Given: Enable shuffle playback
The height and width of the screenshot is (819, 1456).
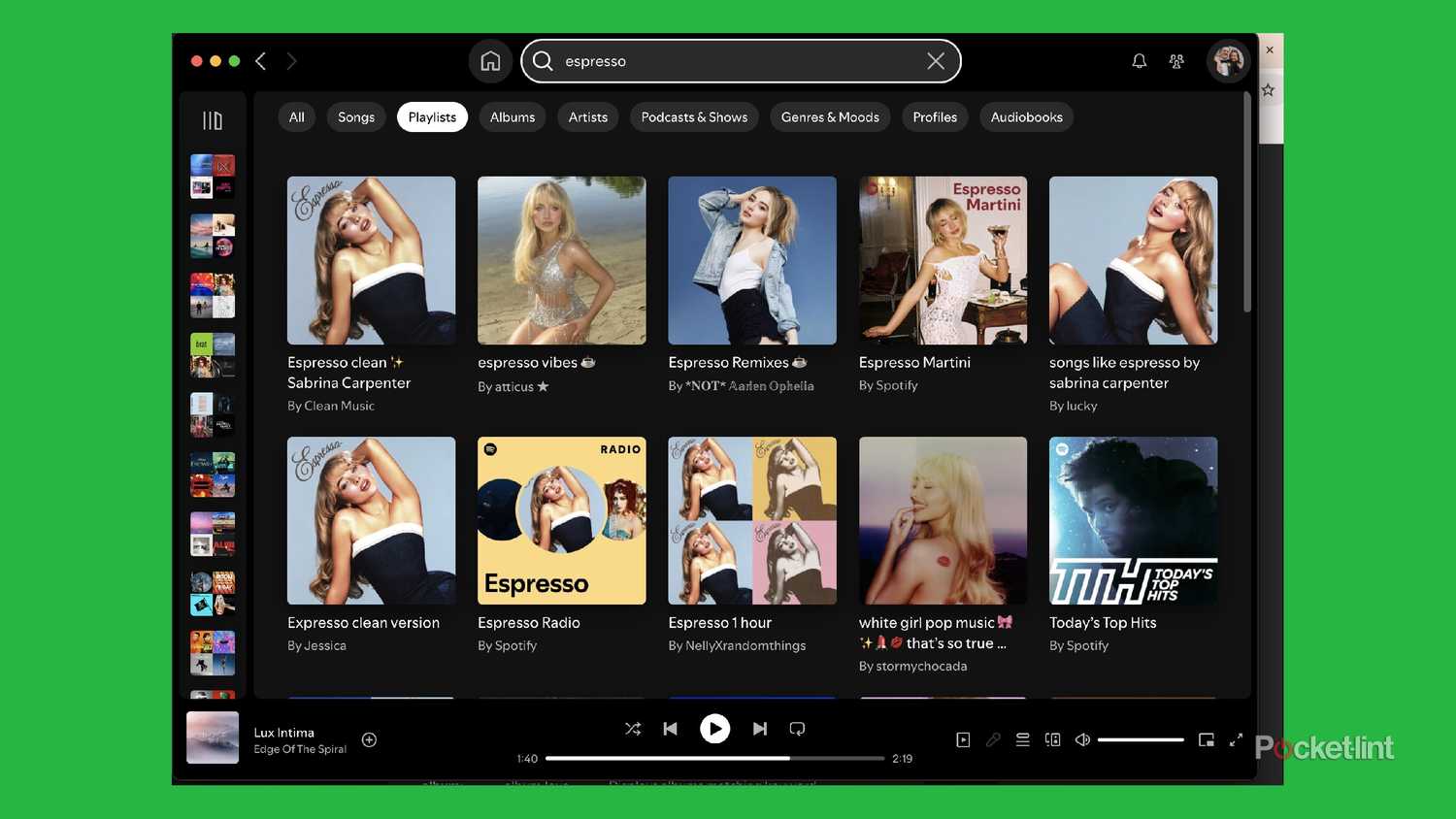Looking at the screenshot, I should (x=633, y=728).
